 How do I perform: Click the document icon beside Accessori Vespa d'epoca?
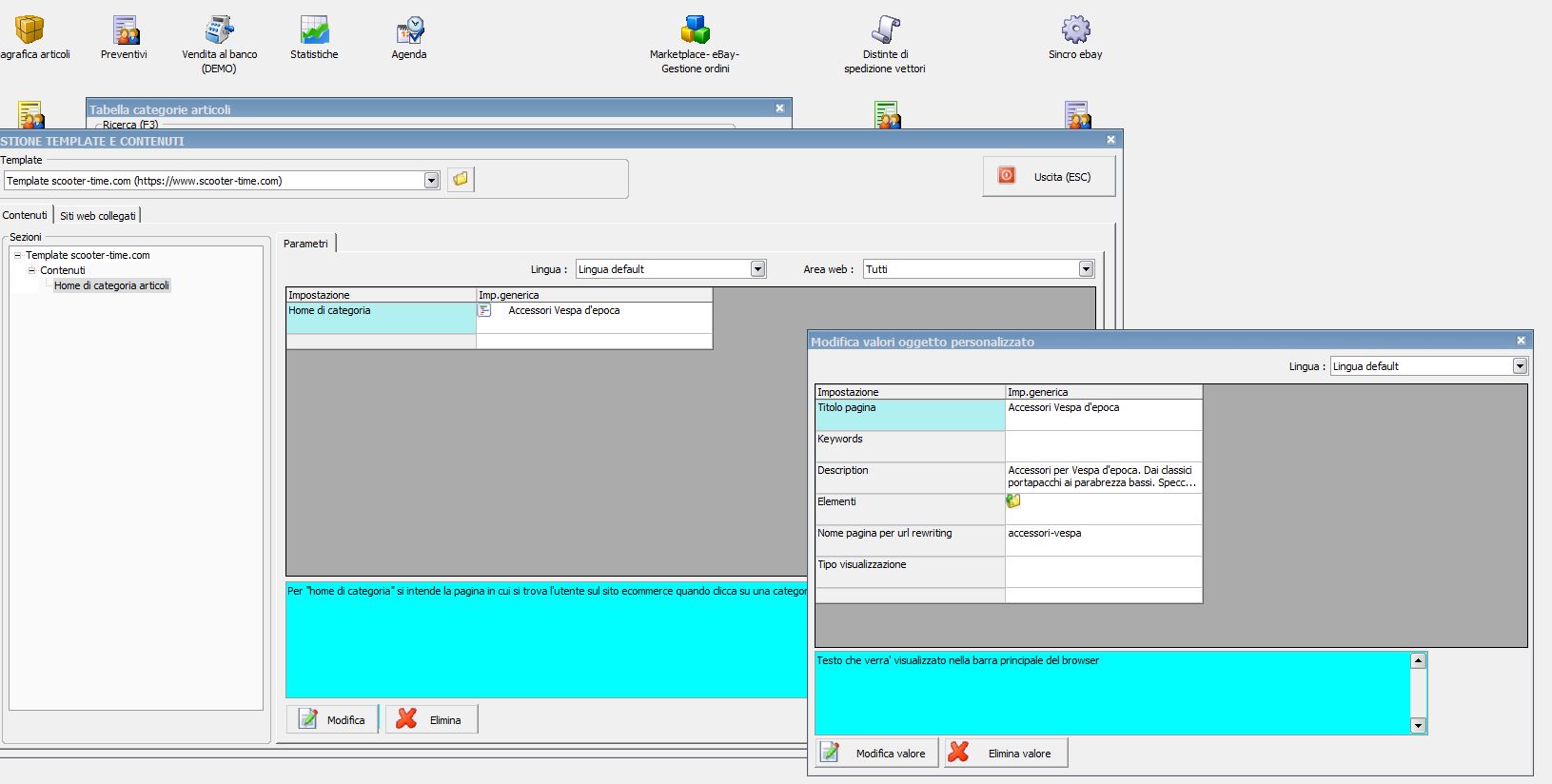484,310
